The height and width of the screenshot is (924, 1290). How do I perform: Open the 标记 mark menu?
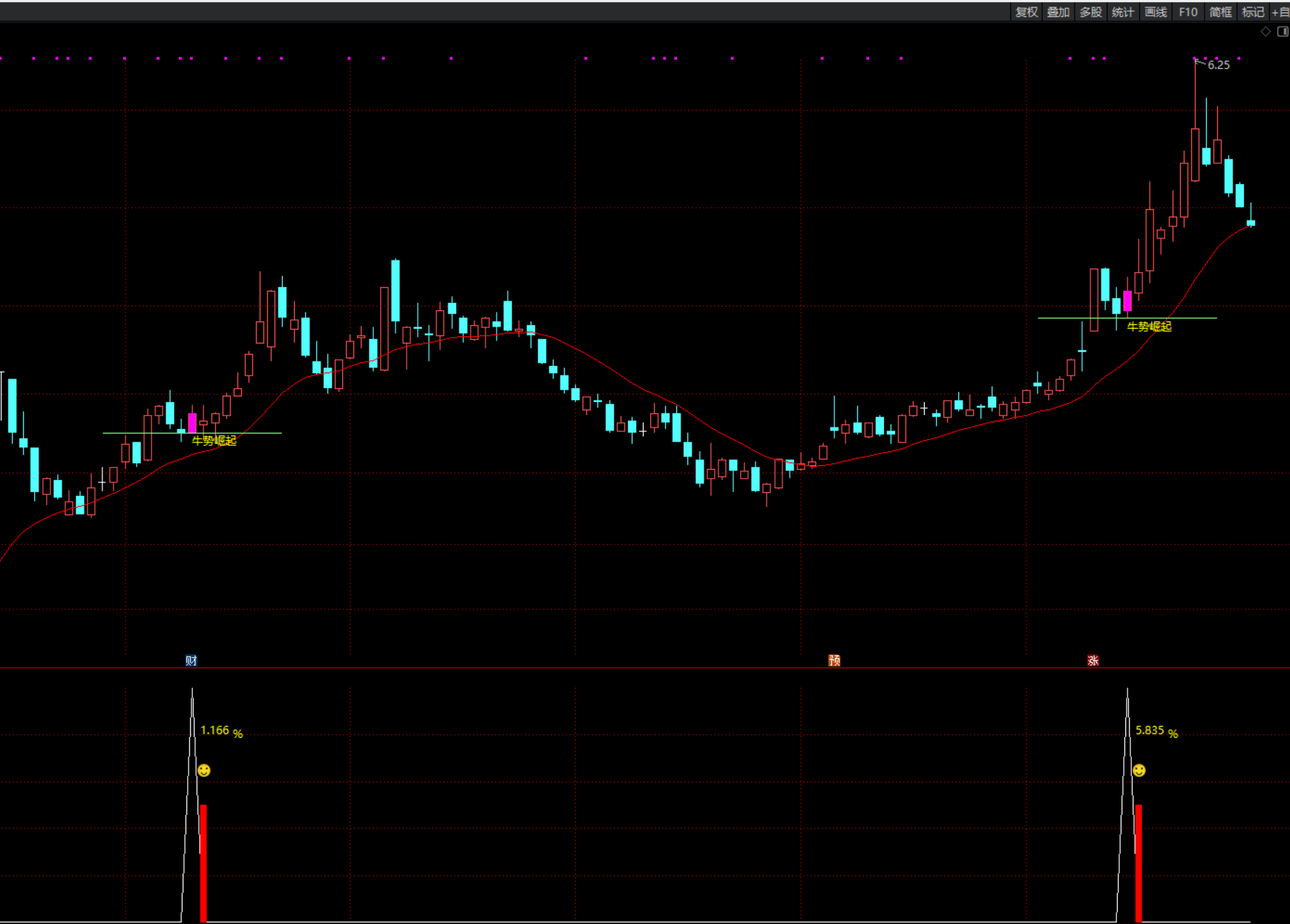tap(1253, 12)
